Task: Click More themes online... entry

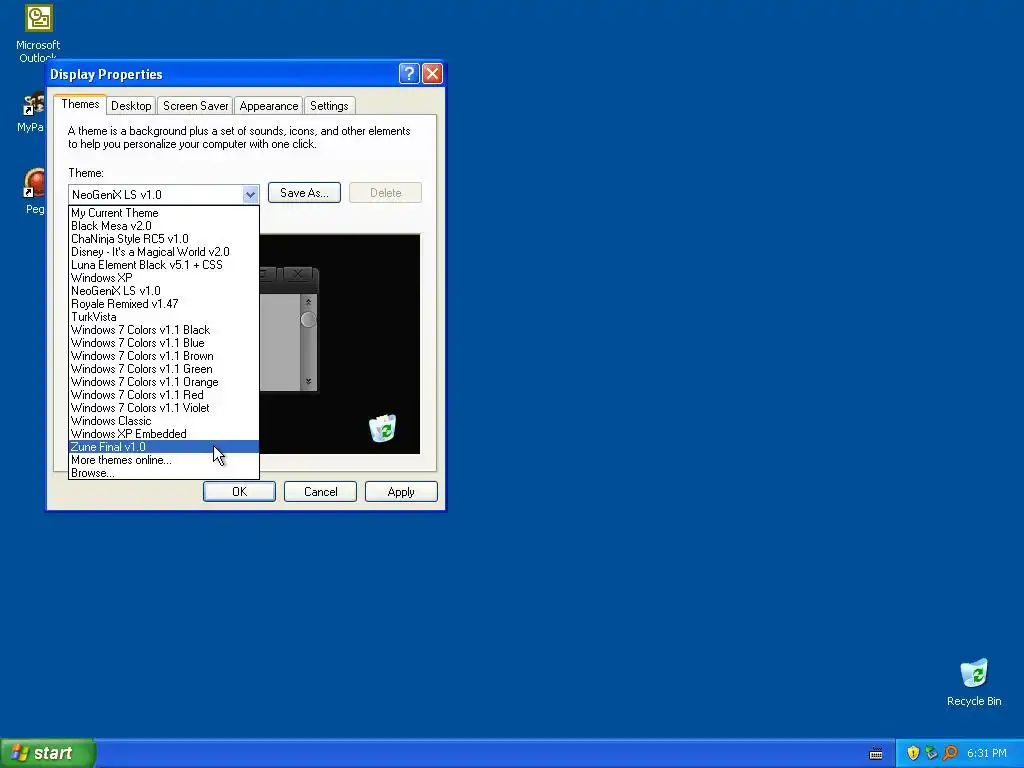Action: pos(164,460)
